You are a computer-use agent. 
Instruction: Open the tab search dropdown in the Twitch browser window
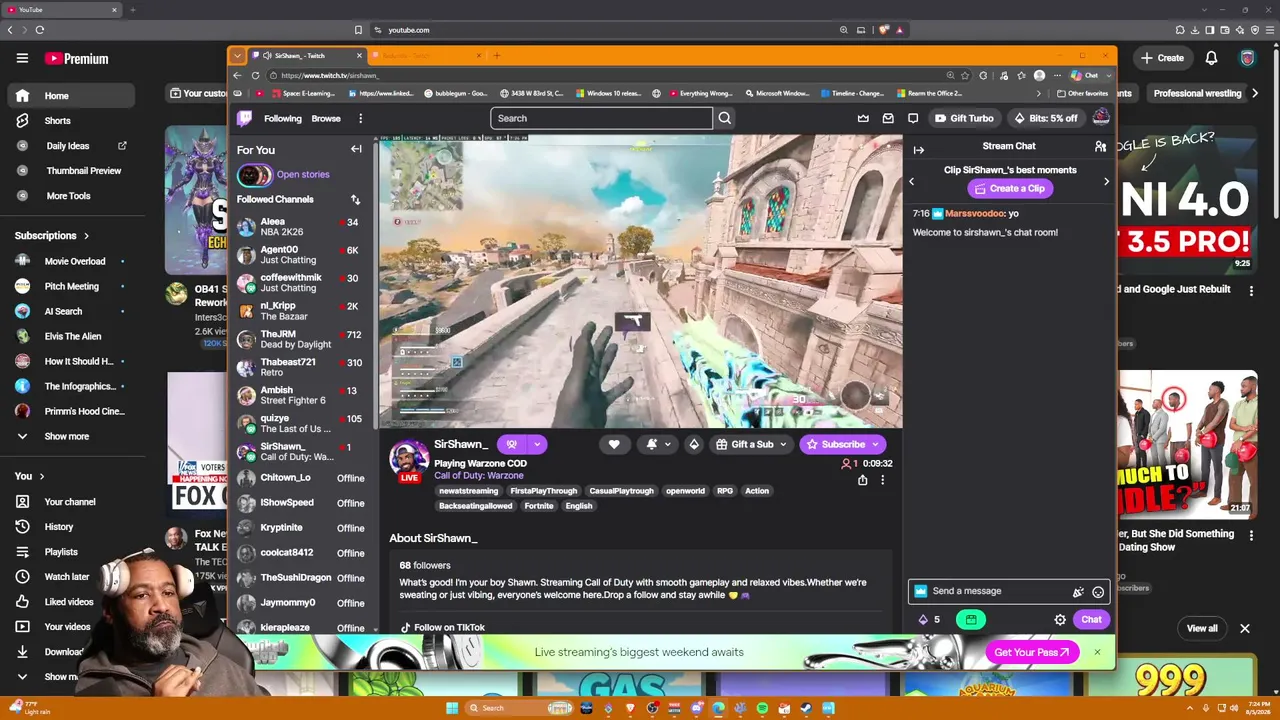click(237, 55)
